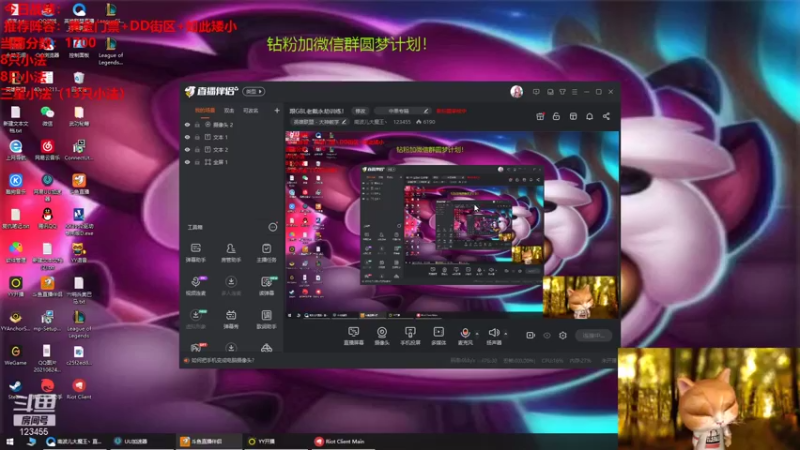Toggle the preview eye icon beside the gear

(x=547, y=335)
